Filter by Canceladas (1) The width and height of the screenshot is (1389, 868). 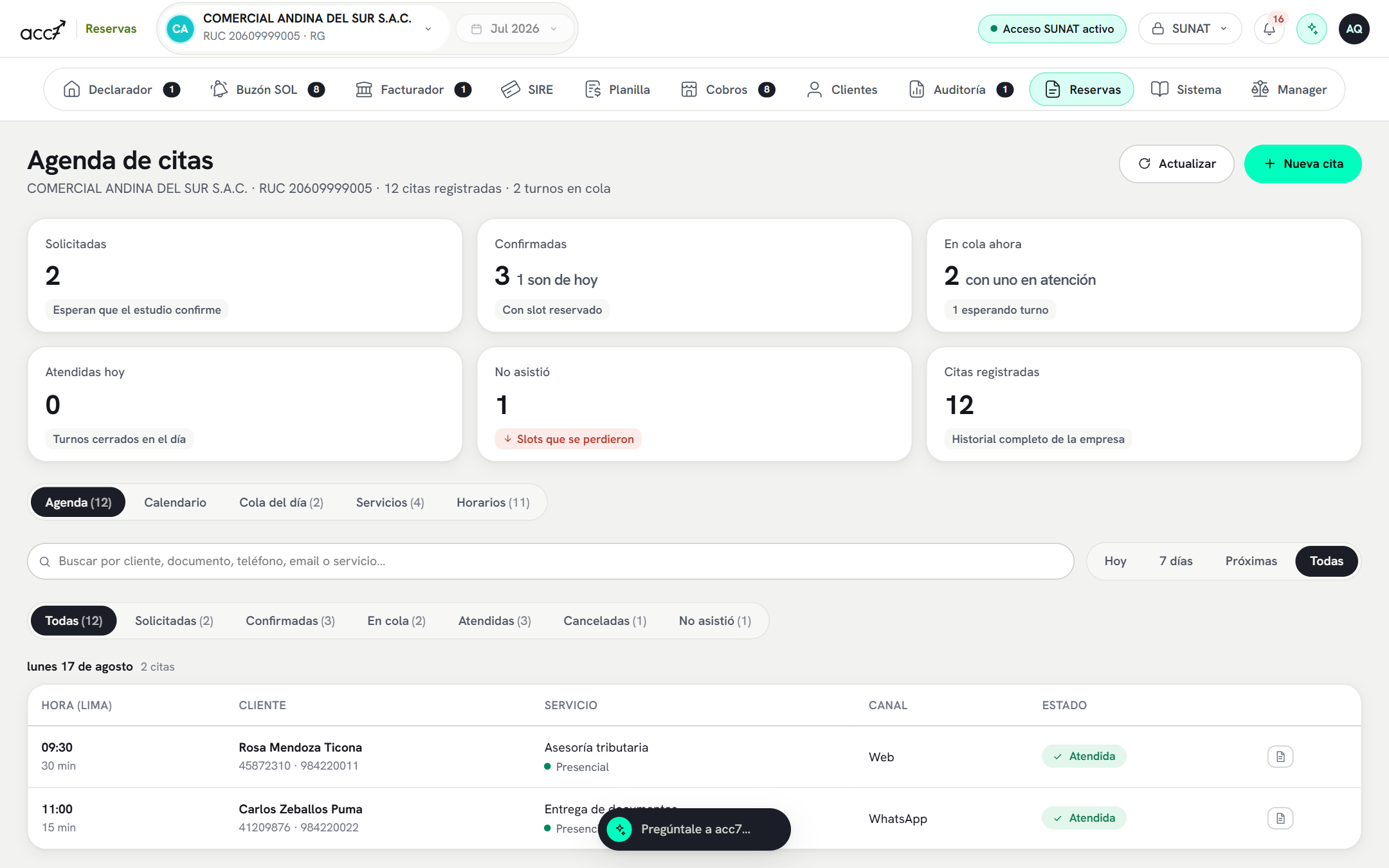click(604, 620)
